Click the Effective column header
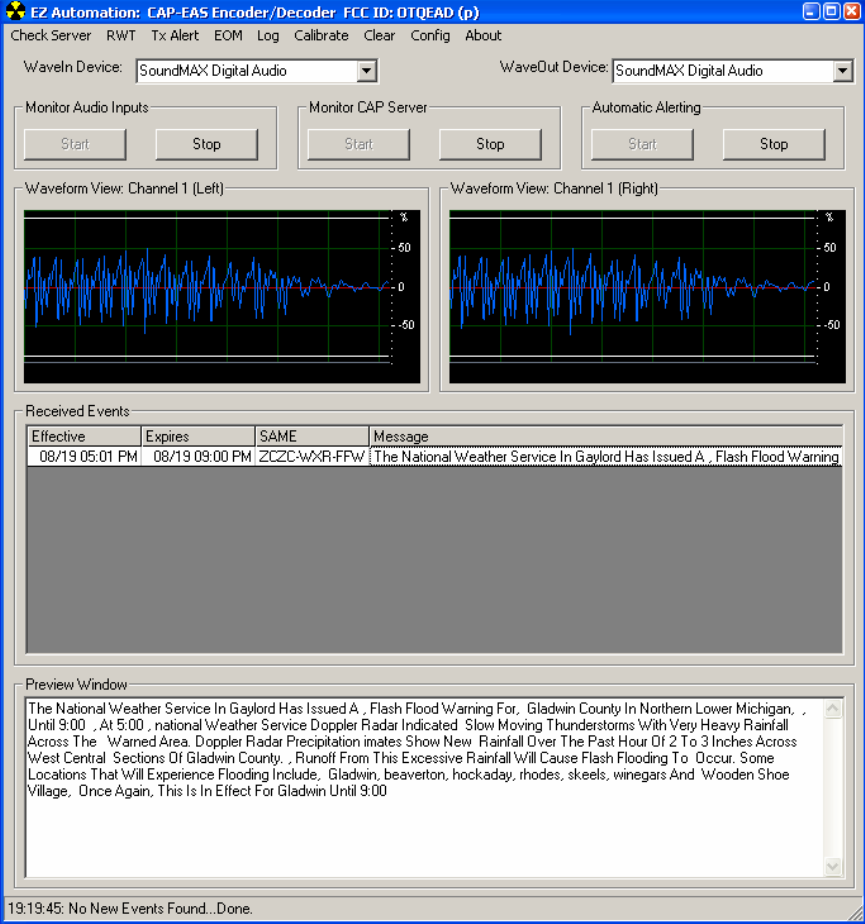The width and height of the screenshot is (865, 924). pos(84,436)
